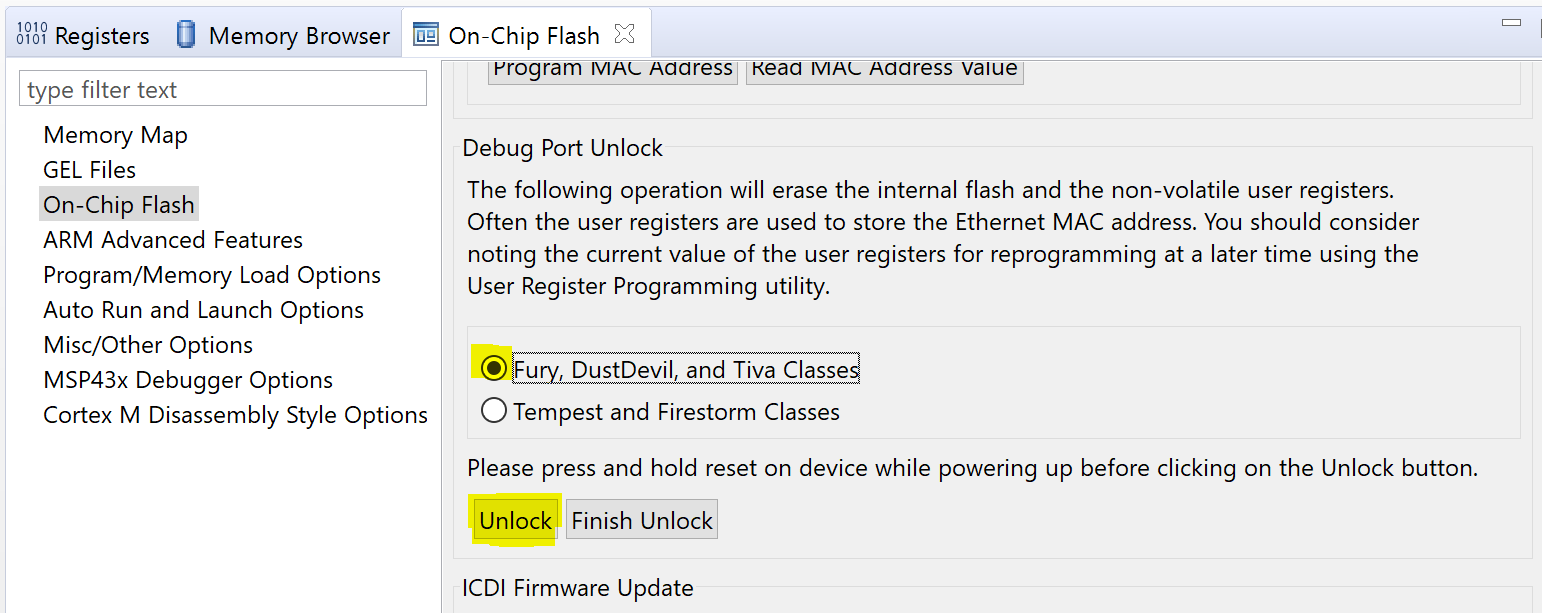This screenshot has height=613, width=1542.
Task: Switch to the Registers tab
Action: click(x=83, y=35)
